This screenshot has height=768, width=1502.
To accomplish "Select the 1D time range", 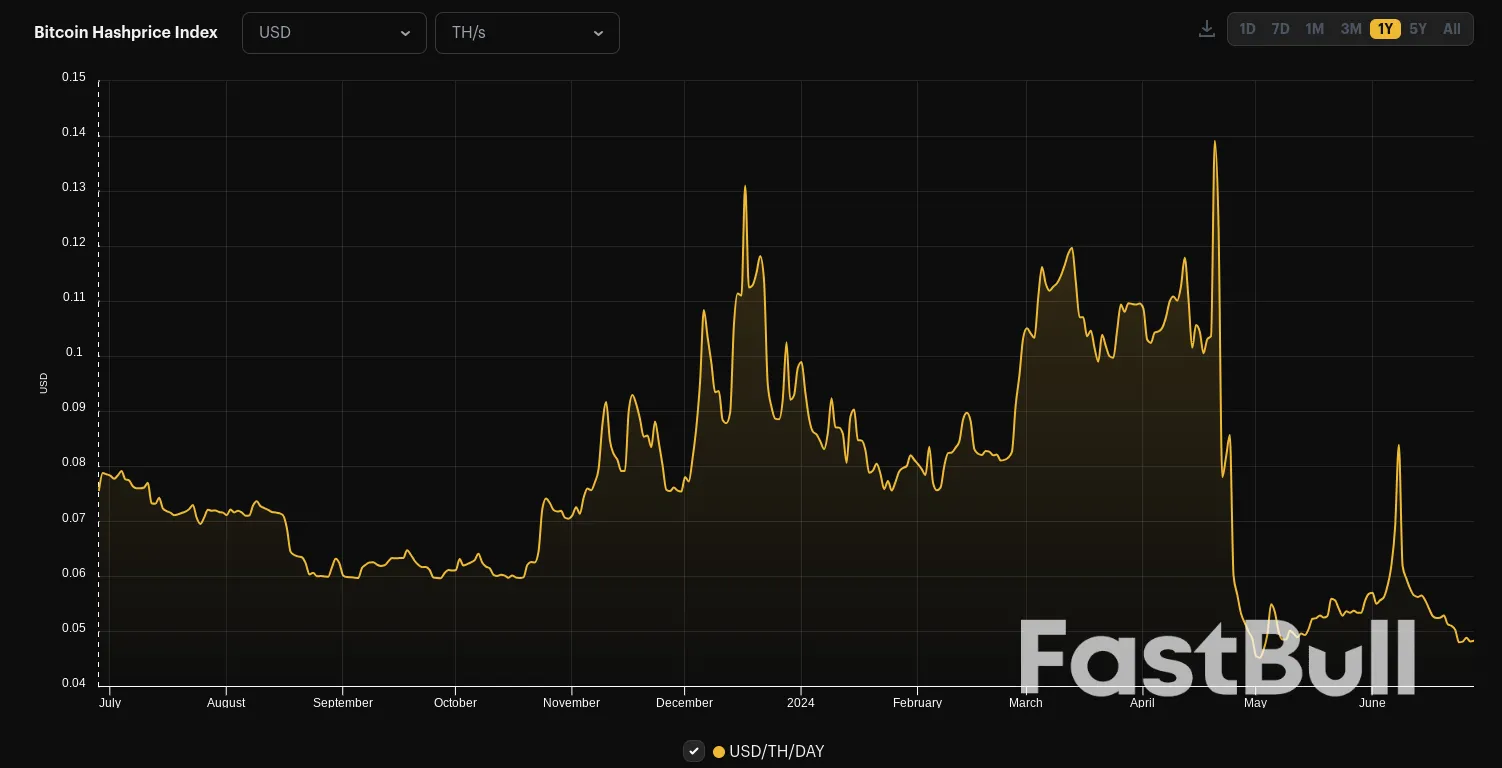I will coord(1247,29).
